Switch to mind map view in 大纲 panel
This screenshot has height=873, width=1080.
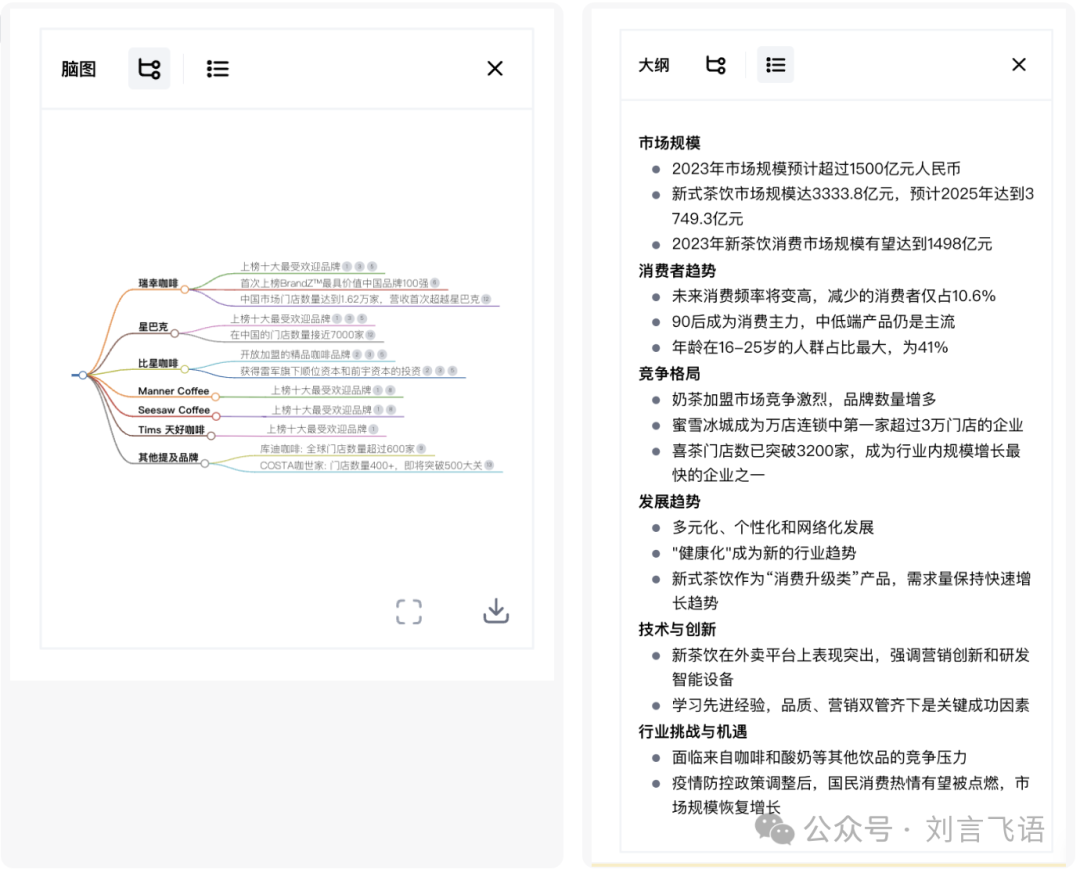pos(716,65)
